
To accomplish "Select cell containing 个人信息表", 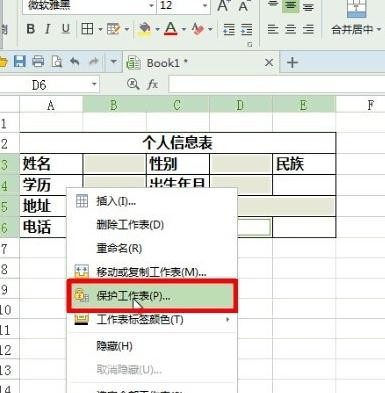I will [x=178, y=143].
